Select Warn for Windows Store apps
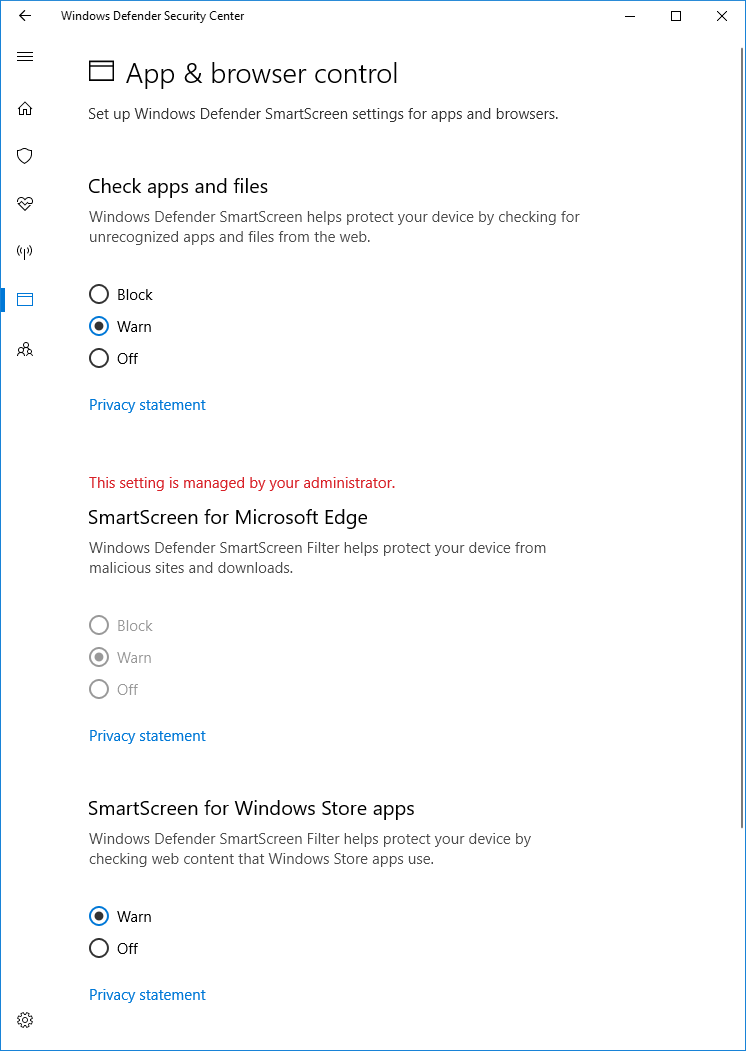Screen dimensions: 746x1051 click(99, 917)
